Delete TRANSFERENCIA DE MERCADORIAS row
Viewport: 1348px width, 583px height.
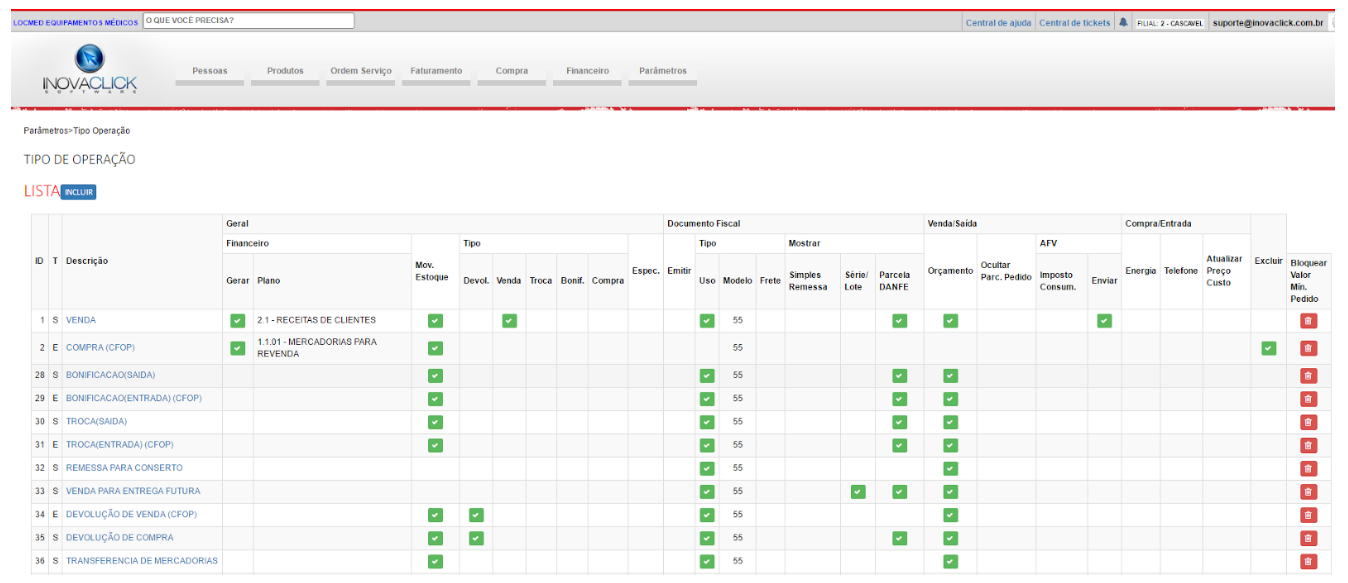pos(1308,561)
